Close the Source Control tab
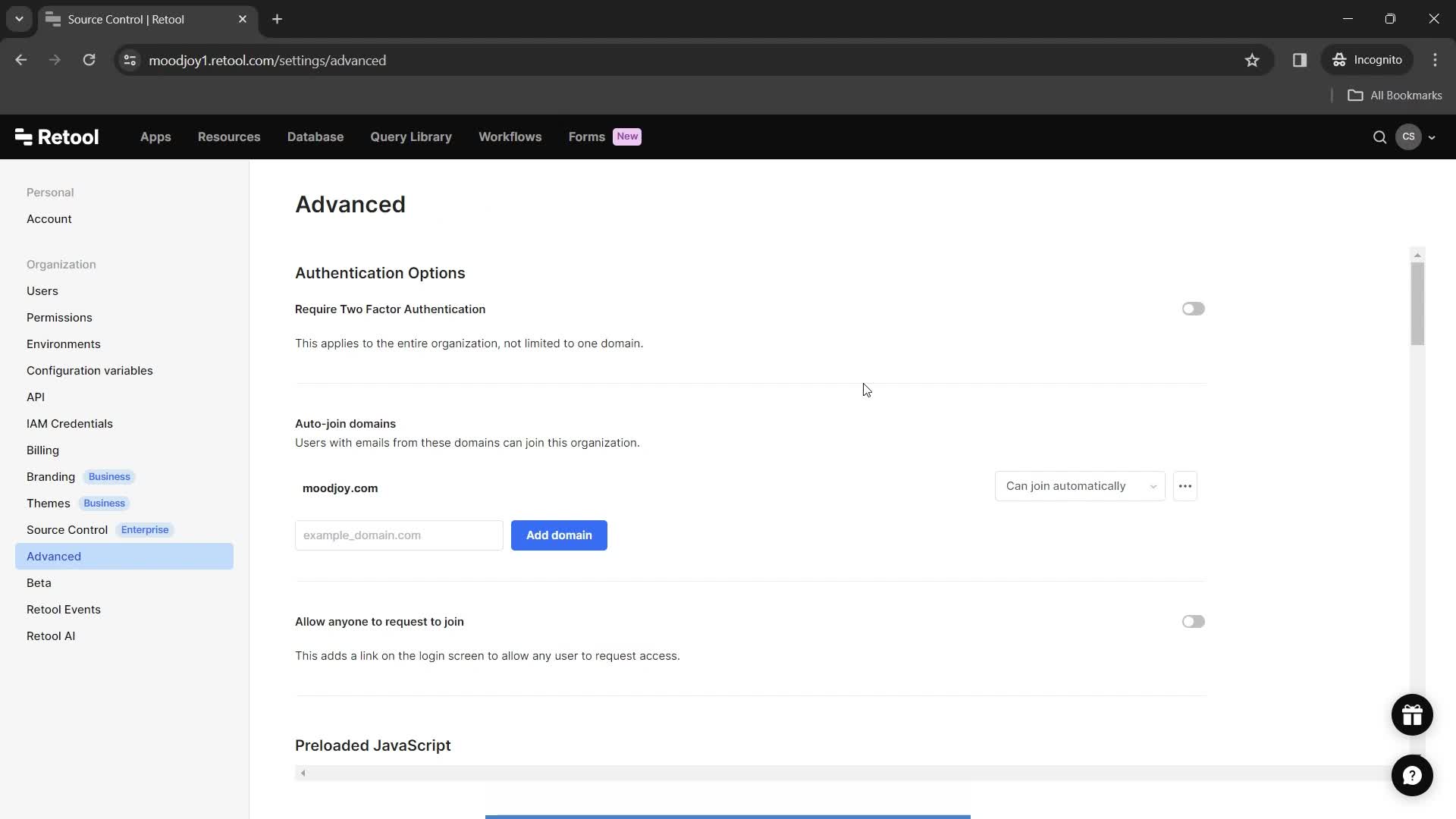Screen dimensions: 1456x819 pyautogui.click(x=243, y=19)
